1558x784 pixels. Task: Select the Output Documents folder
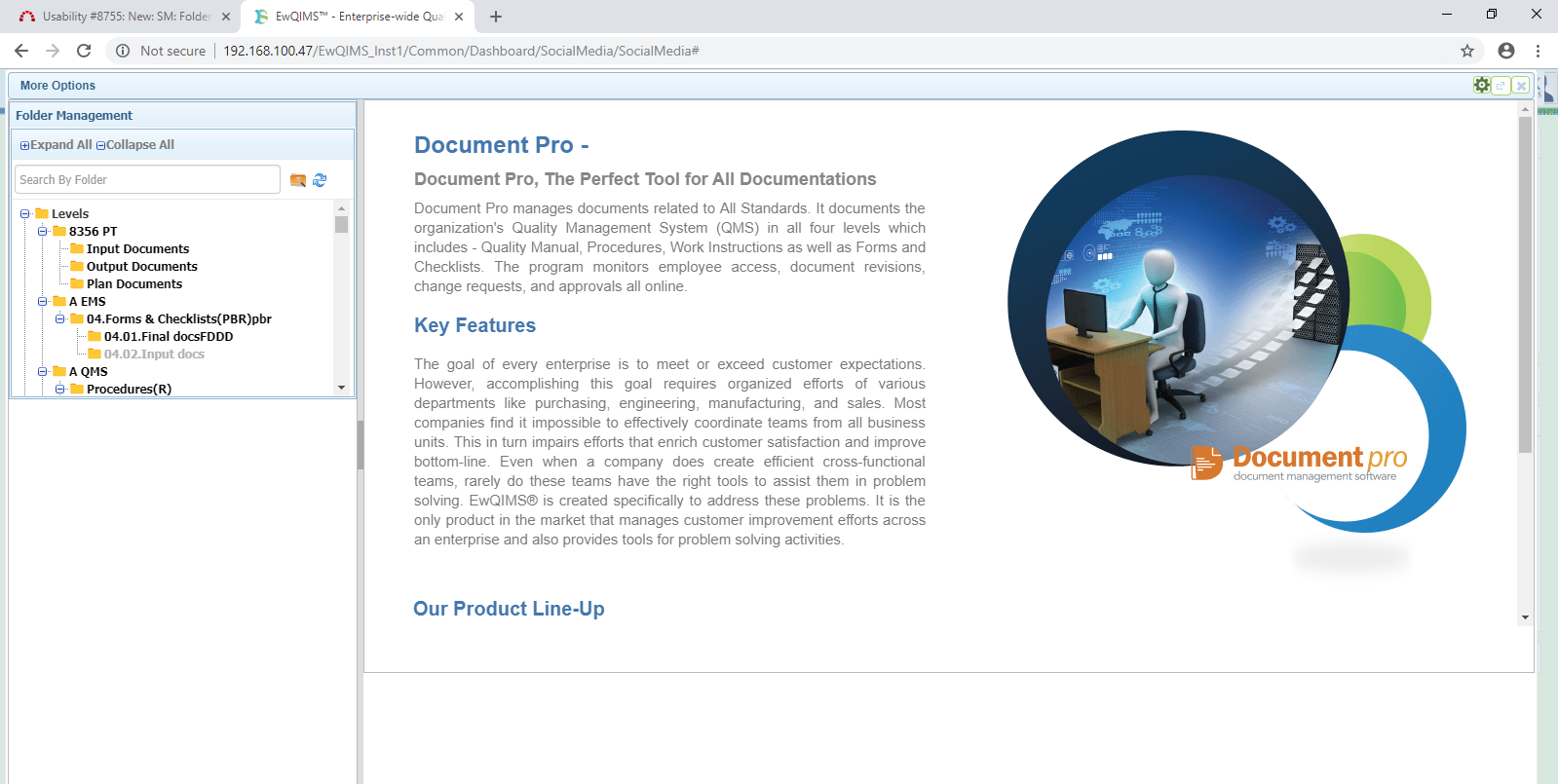pyautogui.click(x=141, y=266)
